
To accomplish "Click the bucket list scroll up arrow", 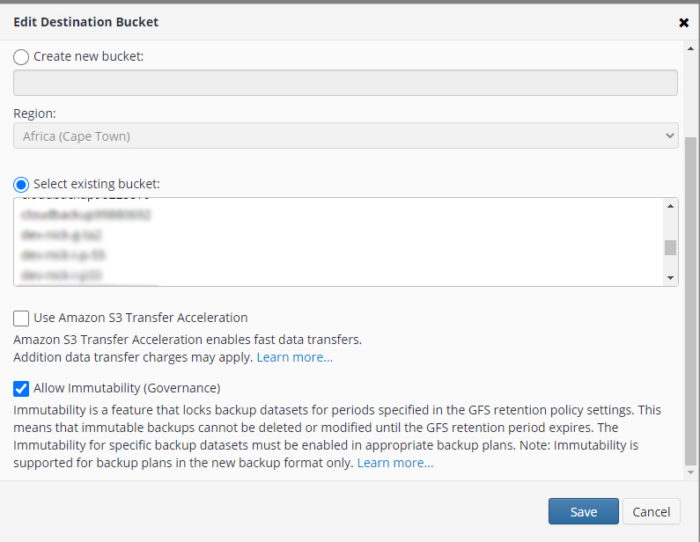I will click(670, 206).
